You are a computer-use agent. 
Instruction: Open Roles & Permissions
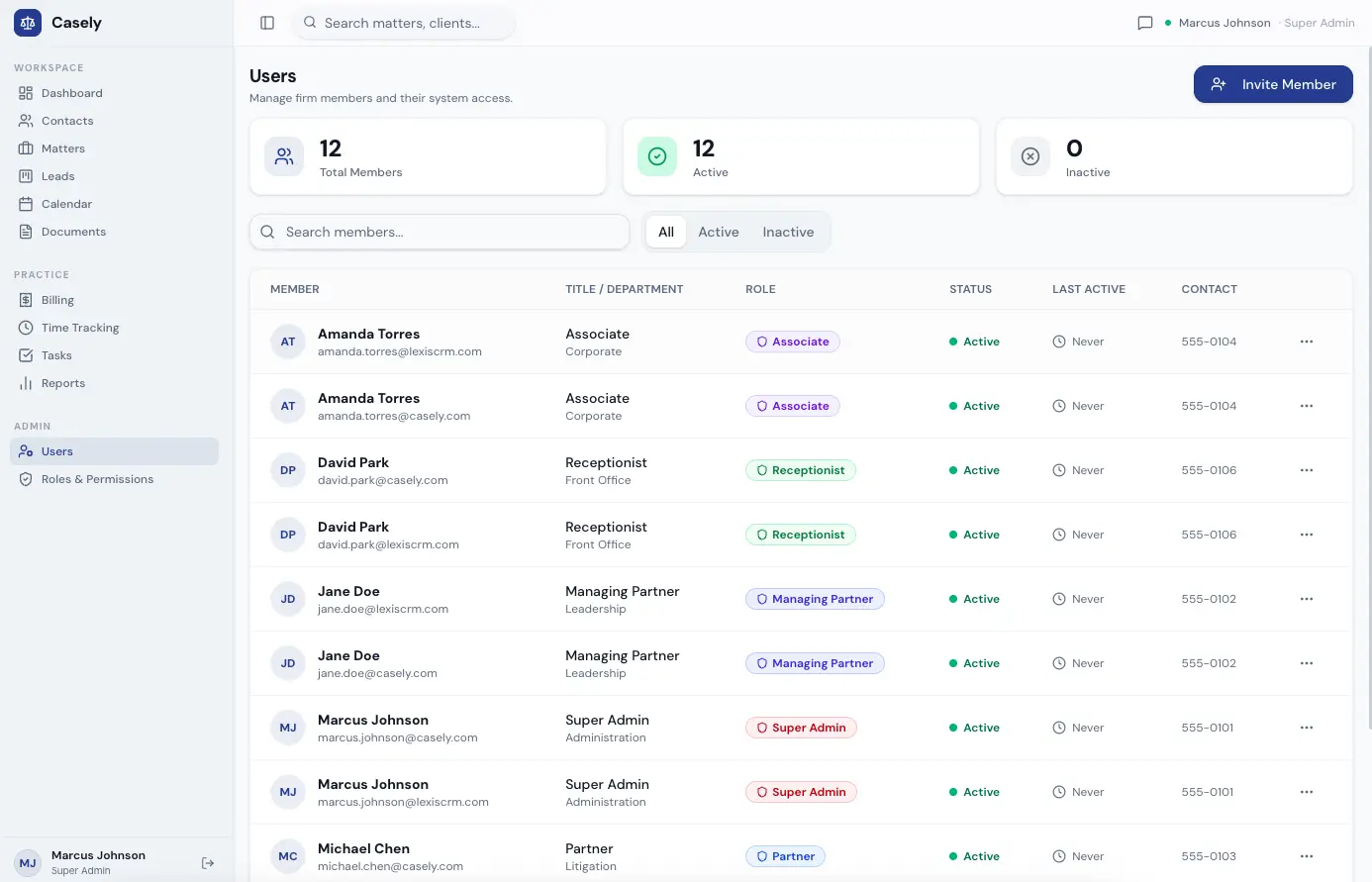(114, 479)
